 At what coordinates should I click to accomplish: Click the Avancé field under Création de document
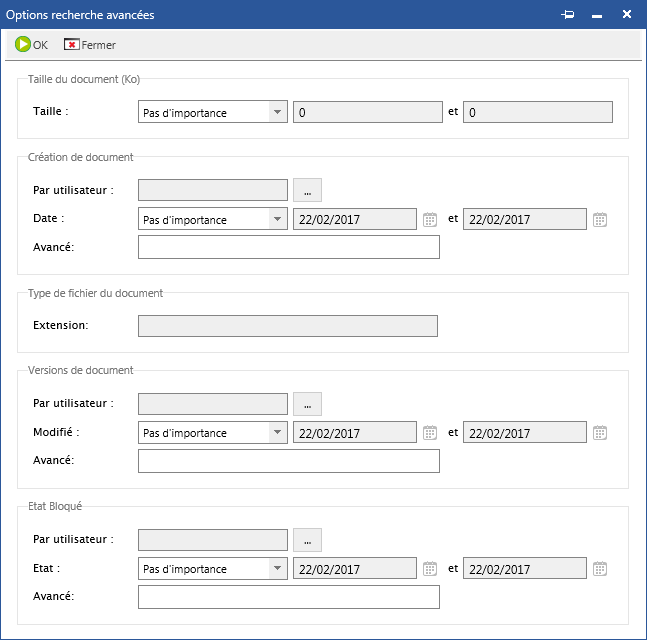288,247
